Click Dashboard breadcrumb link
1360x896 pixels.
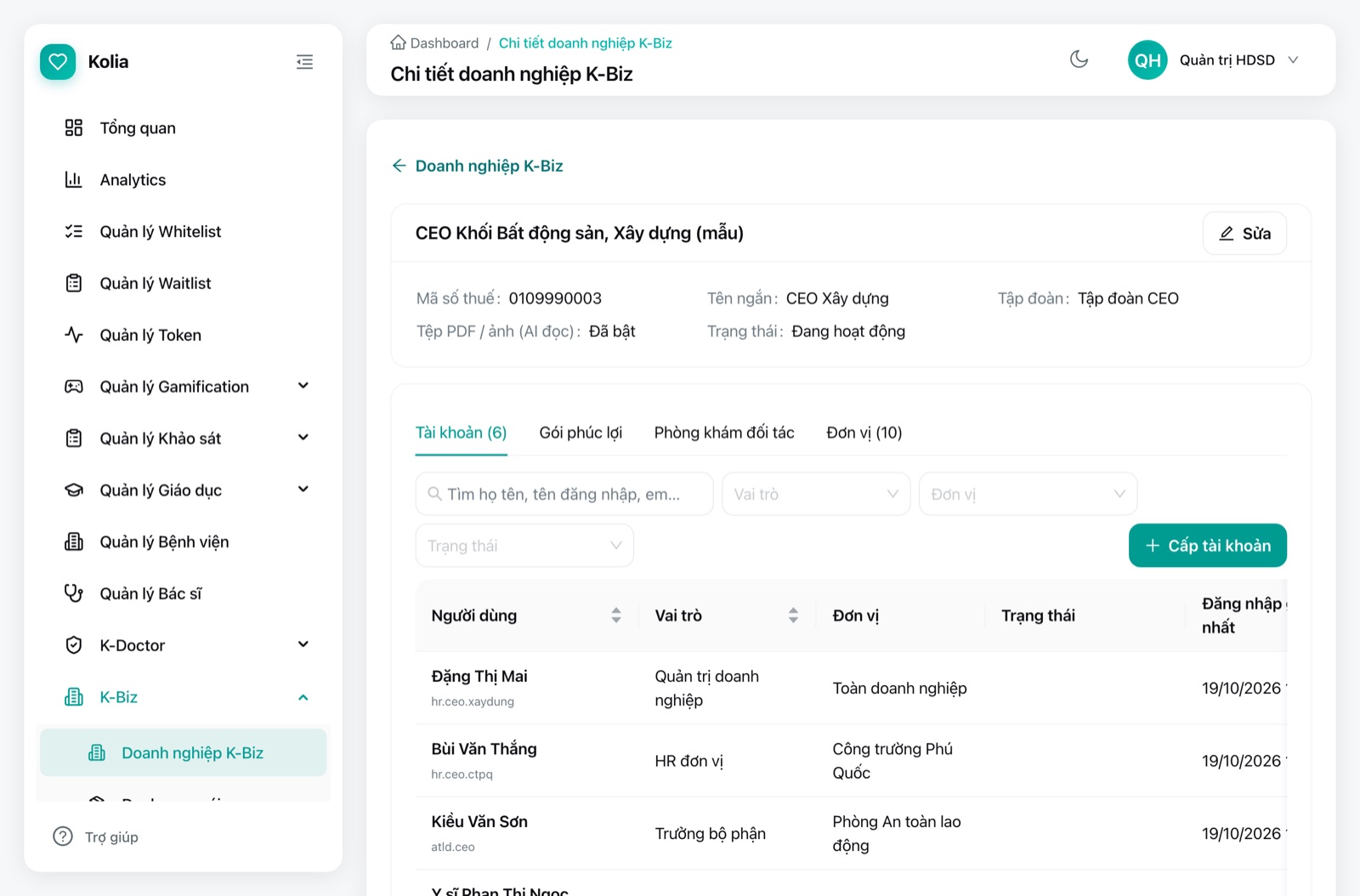(x=445, y=43)
